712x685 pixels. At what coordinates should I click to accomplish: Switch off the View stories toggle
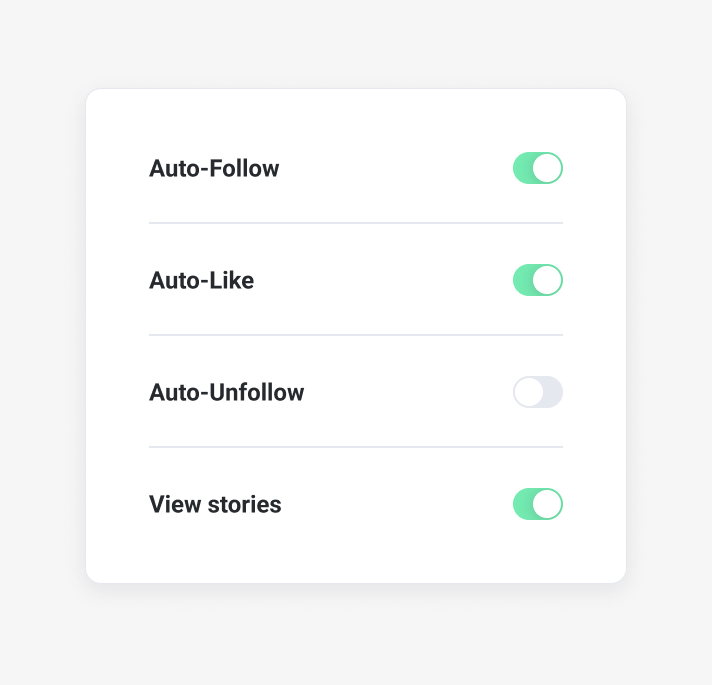pyautogui.click(x=538, y=504)
